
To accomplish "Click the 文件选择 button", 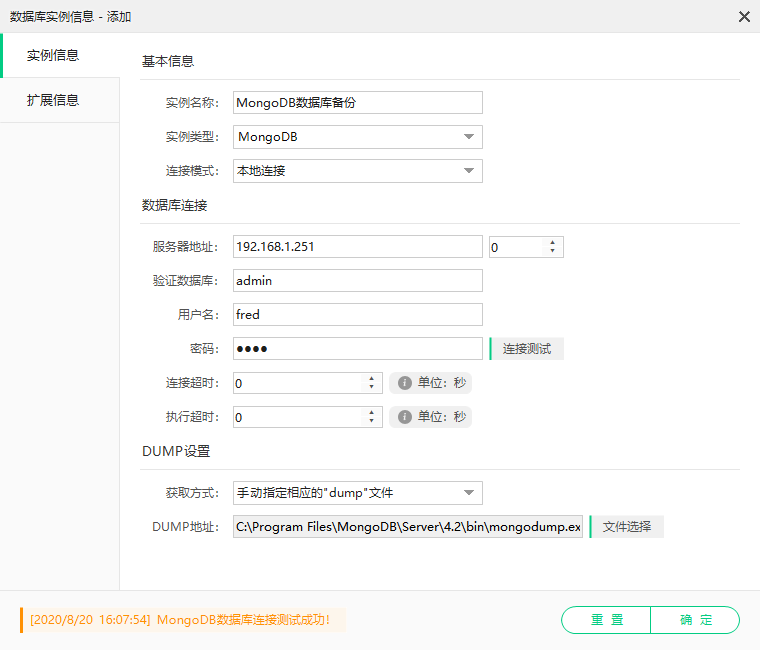I will point(626,526).
